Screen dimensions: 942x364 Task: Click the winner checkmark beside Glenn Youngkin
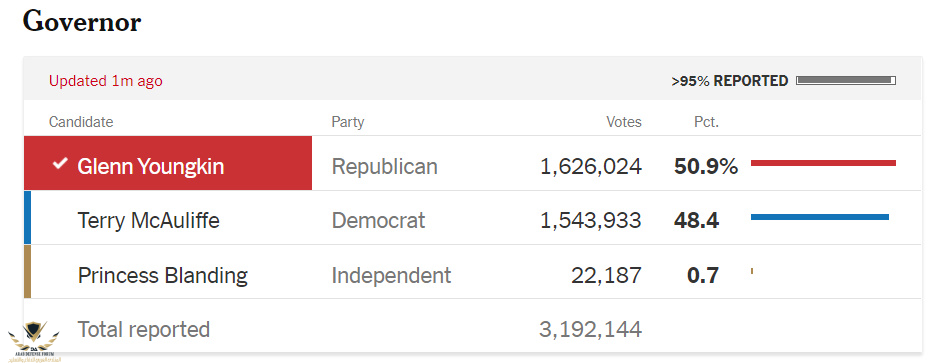[x=59, y=163]
